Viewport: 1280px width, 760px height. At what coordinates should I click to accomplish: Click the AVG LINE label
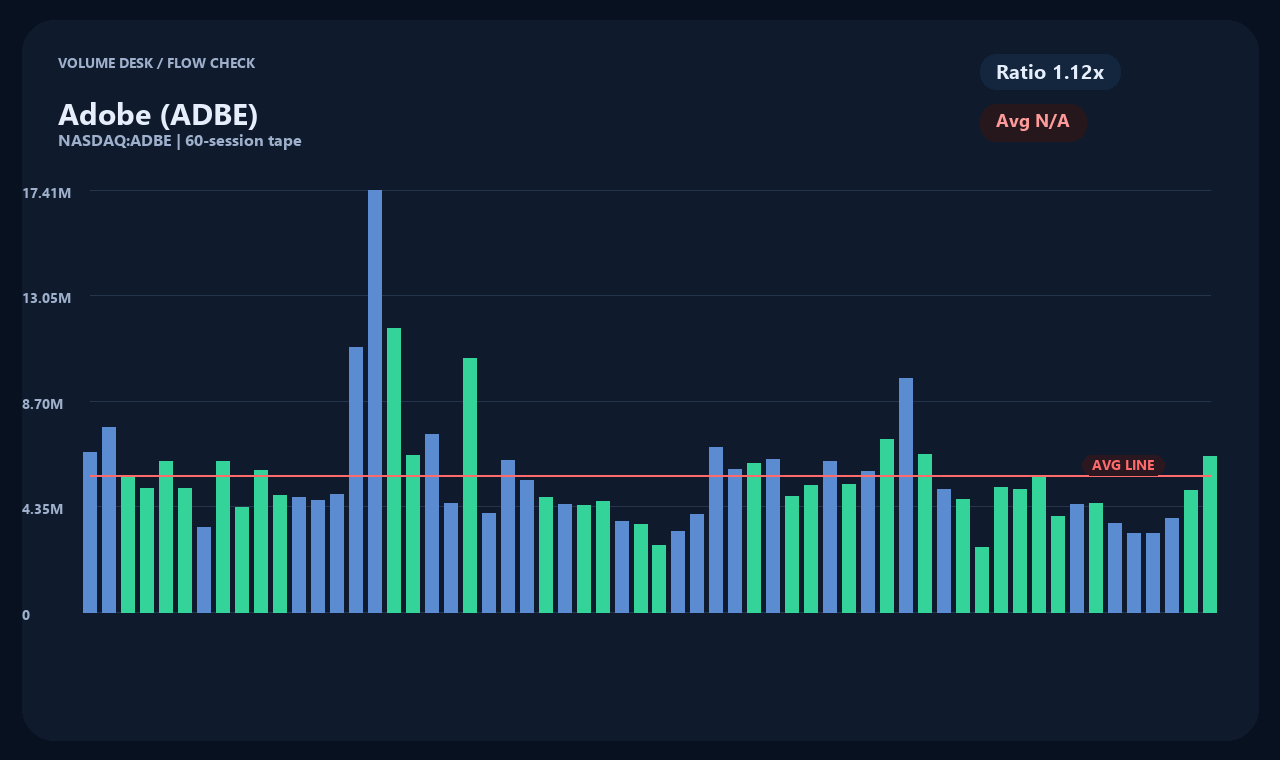point(1123,465)
